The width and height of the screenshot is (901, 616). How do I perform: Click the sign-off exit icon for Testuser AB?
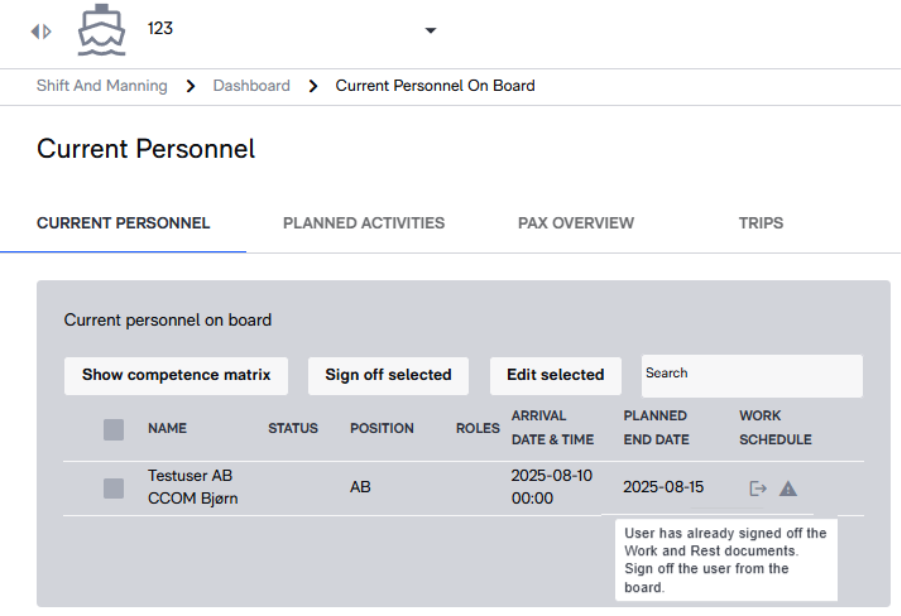point(758,488)
